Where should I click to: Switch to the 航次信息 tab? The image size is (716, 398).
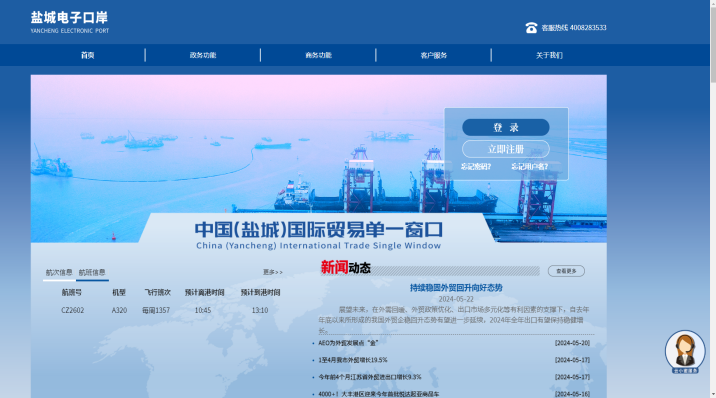(59, 272)
